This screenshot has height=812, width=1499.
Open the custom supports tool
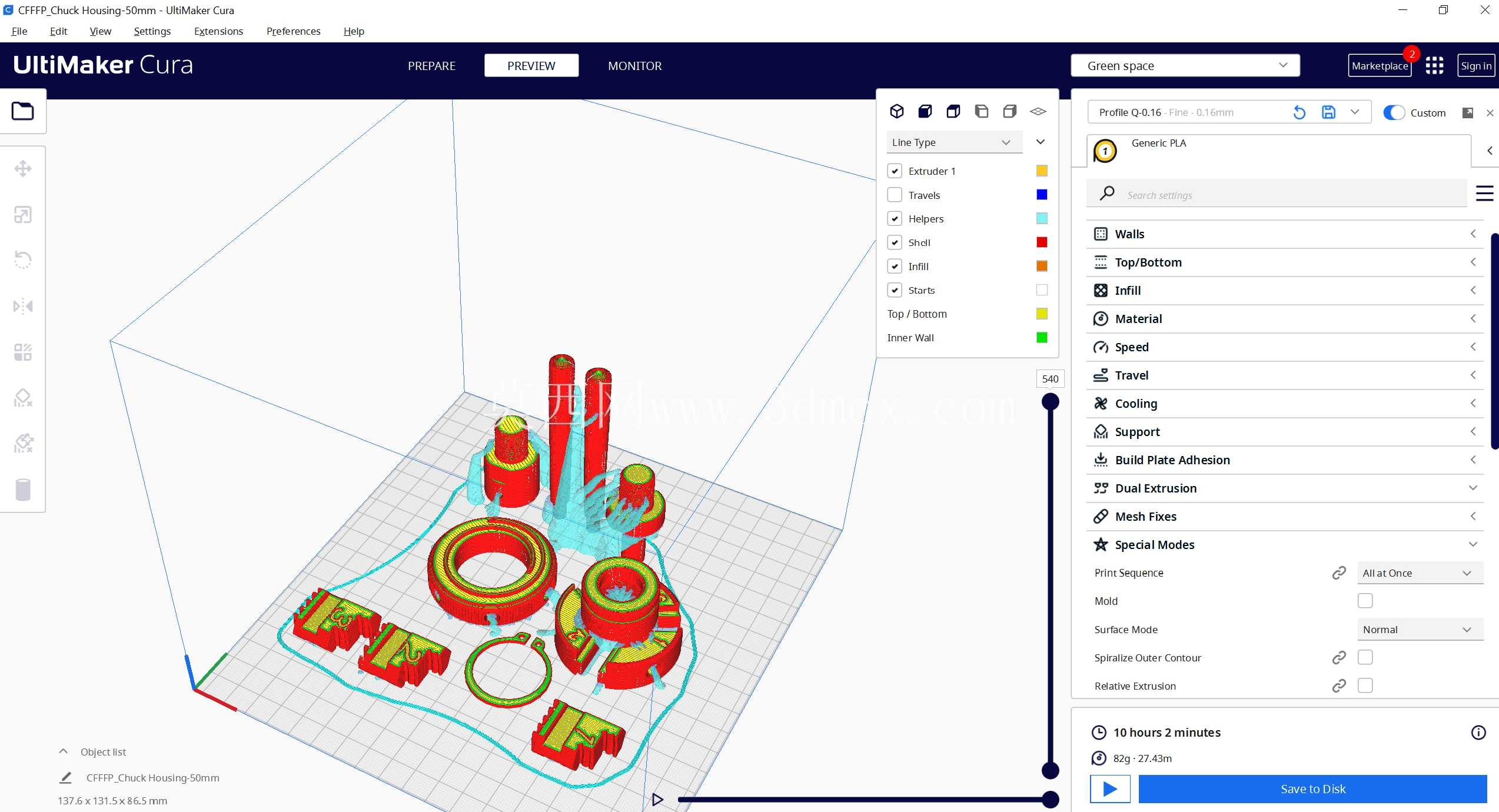pos(23,444)
